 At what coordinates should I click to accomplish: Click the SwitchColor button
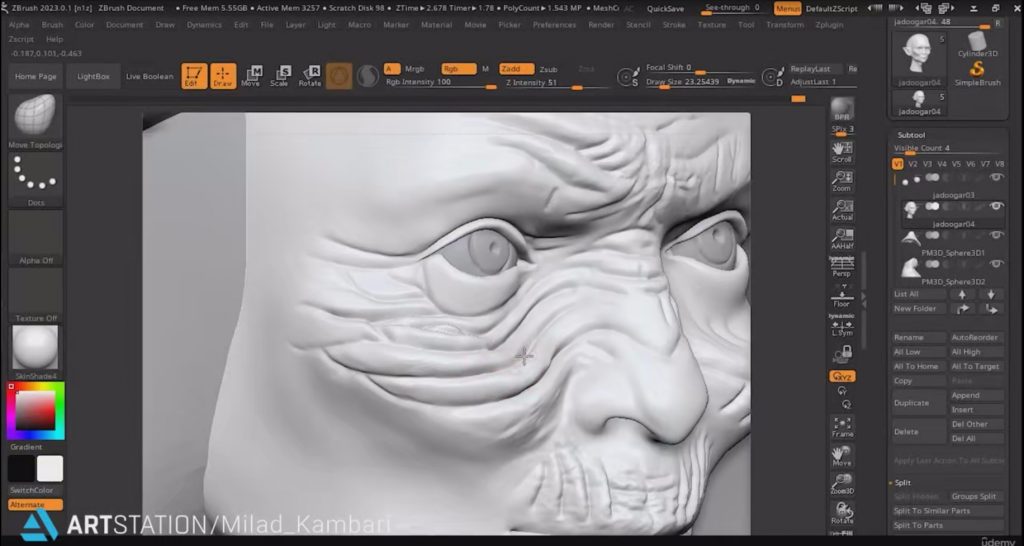point(35,490)
